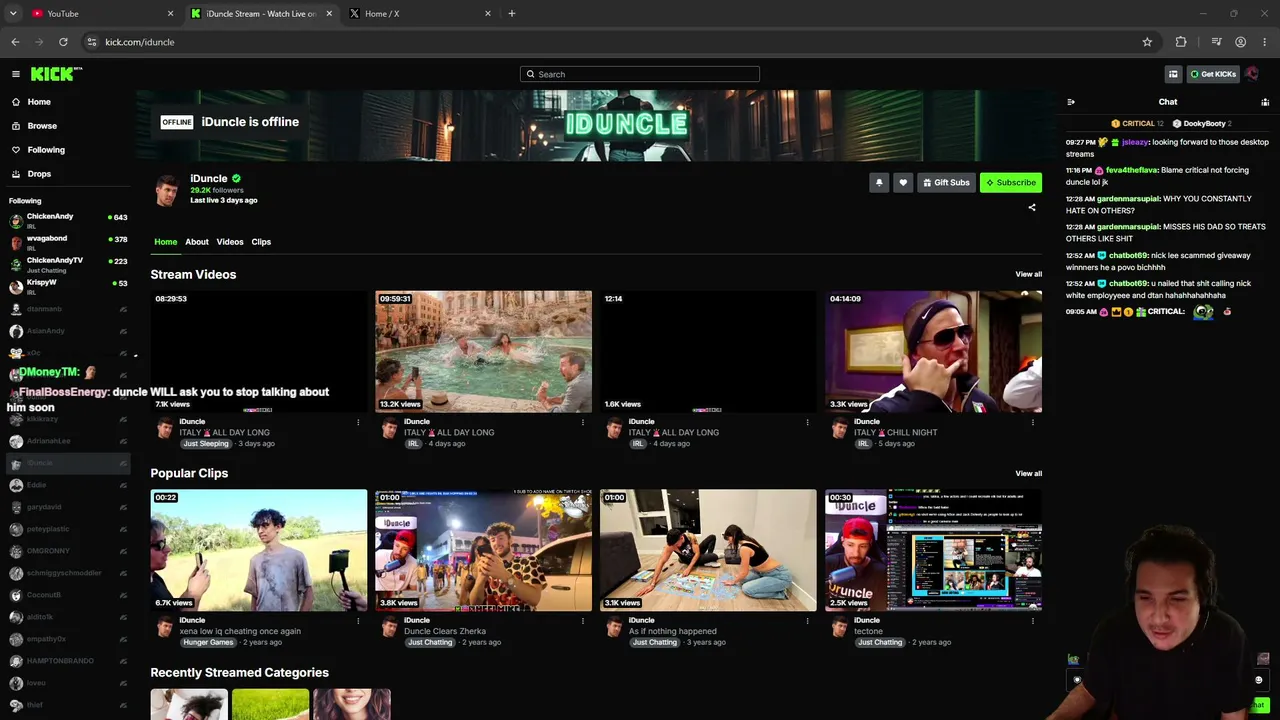
Task: Open options for Duncle Clears Zherka clip
Action: (x=583, y=621)
